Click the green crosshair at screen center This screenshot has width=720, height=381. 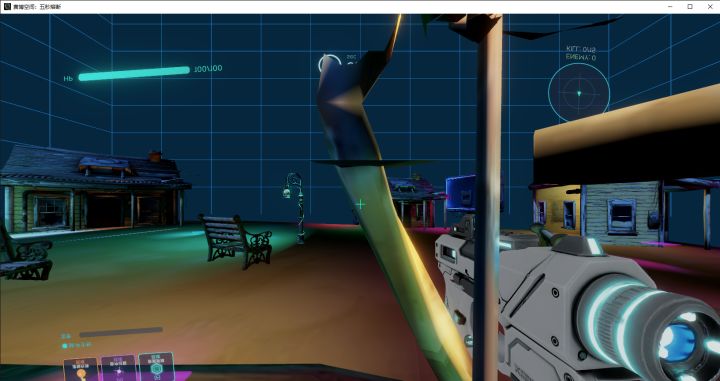pyautogui.click(x=360, y=204)
